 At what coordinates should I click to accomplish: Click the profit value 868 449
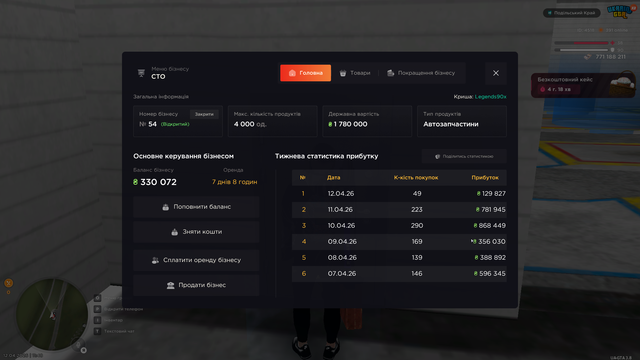pyautogui.click(x=492, y=225)
